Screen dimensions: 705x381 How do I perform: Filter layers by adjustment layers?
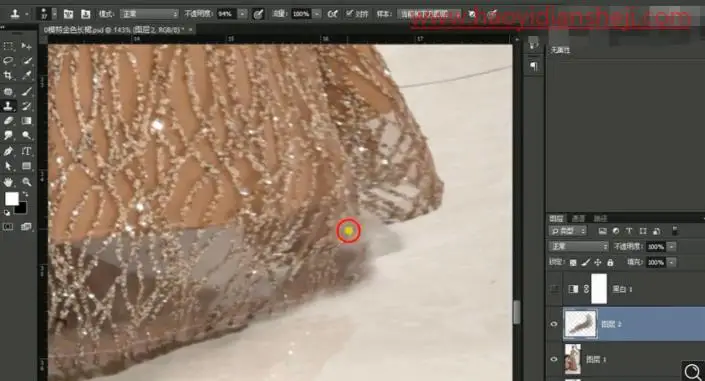(616, 231)
